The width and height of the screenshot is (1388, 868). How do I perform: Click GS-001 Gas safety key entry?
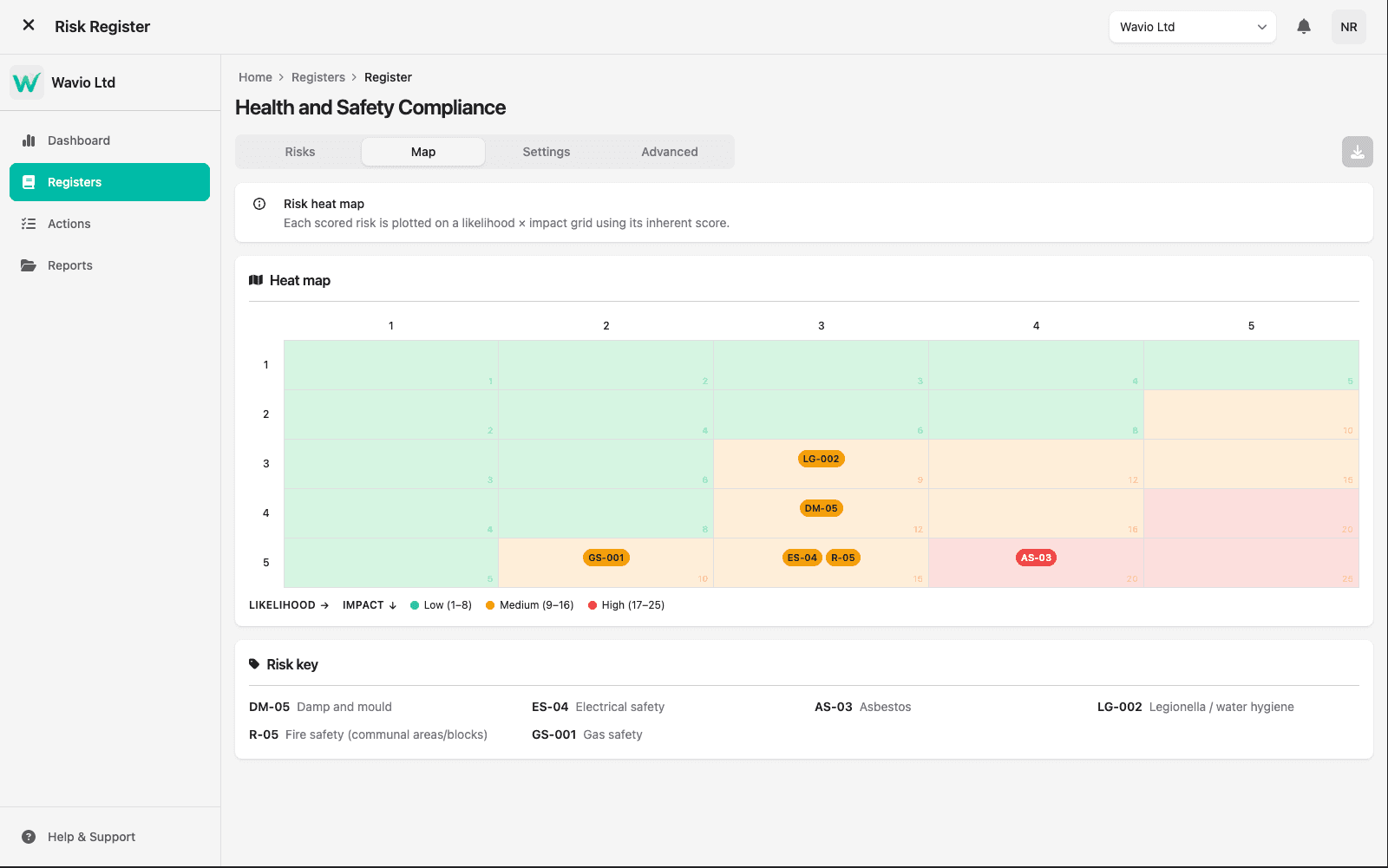pos(587,734)
